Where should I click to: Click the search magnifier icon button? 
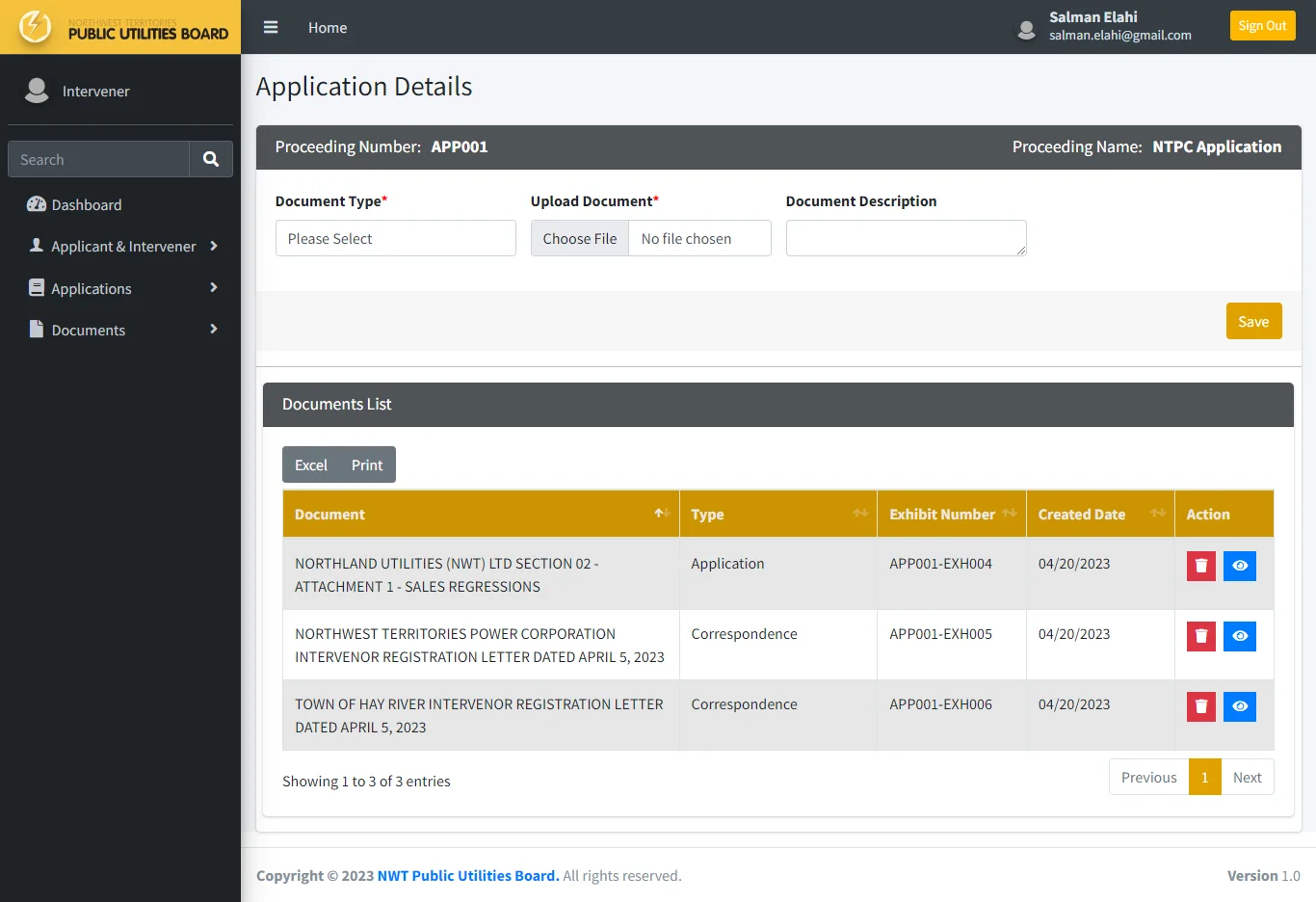click(211, 160)
